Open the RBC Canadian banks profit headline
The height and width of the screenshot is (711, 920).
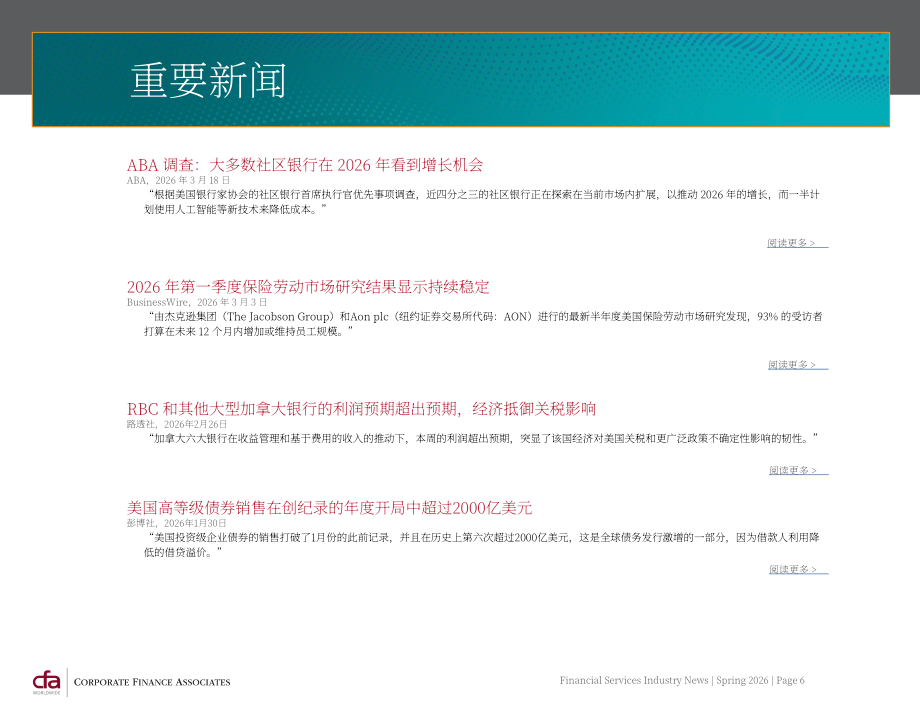pyautogui.click(x=361, y=409)
